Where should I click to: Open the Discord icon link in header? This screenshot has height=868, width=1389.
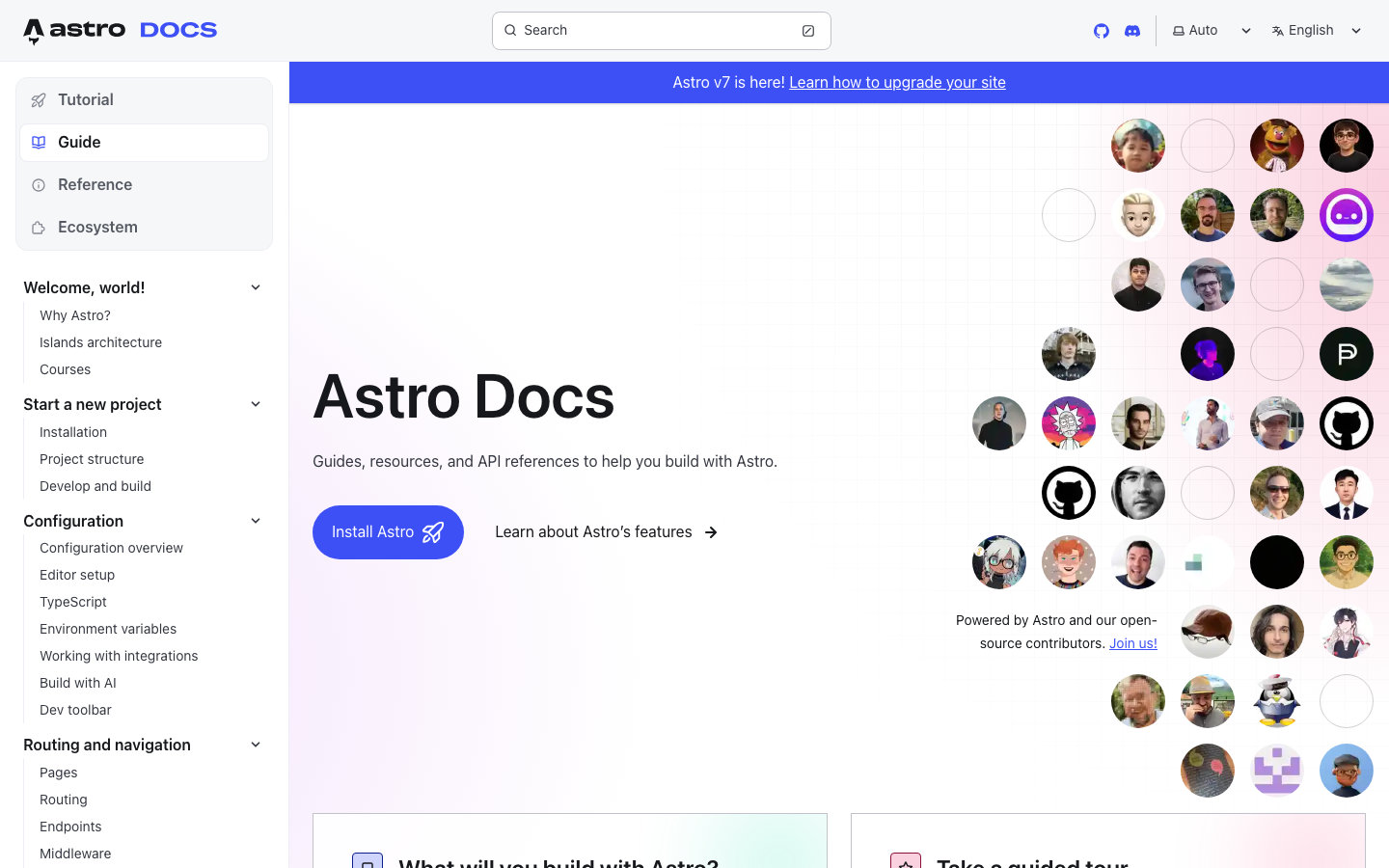[1132, 31]
